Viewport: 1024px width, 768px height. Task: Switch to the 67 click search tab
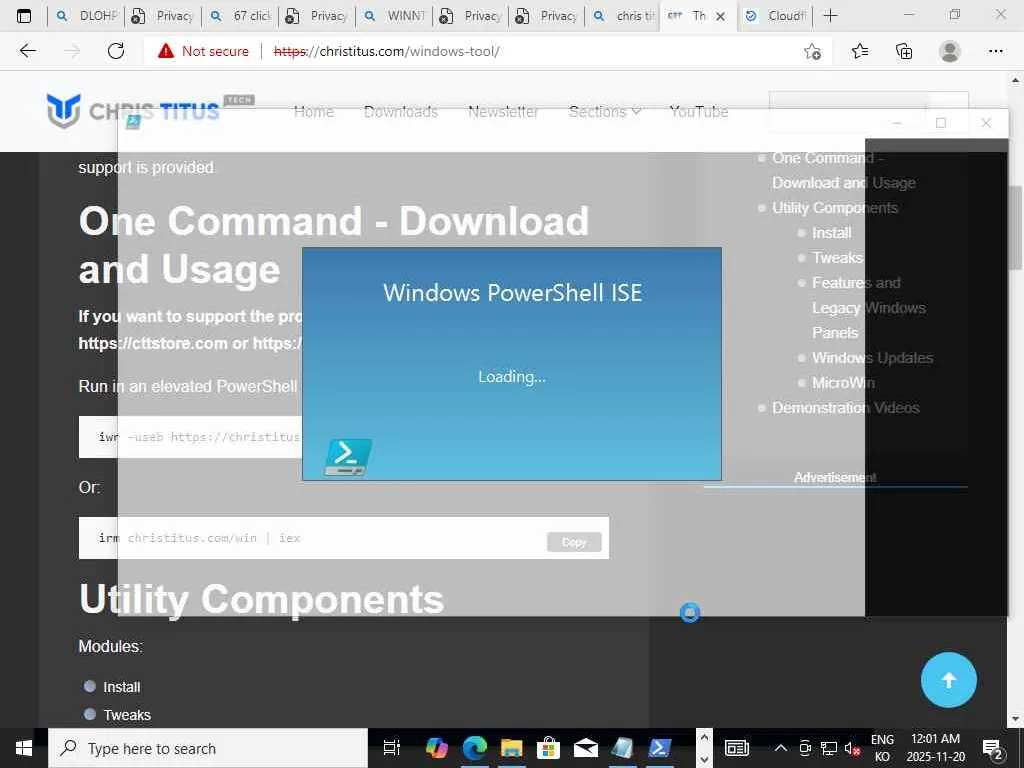[241, 16]
